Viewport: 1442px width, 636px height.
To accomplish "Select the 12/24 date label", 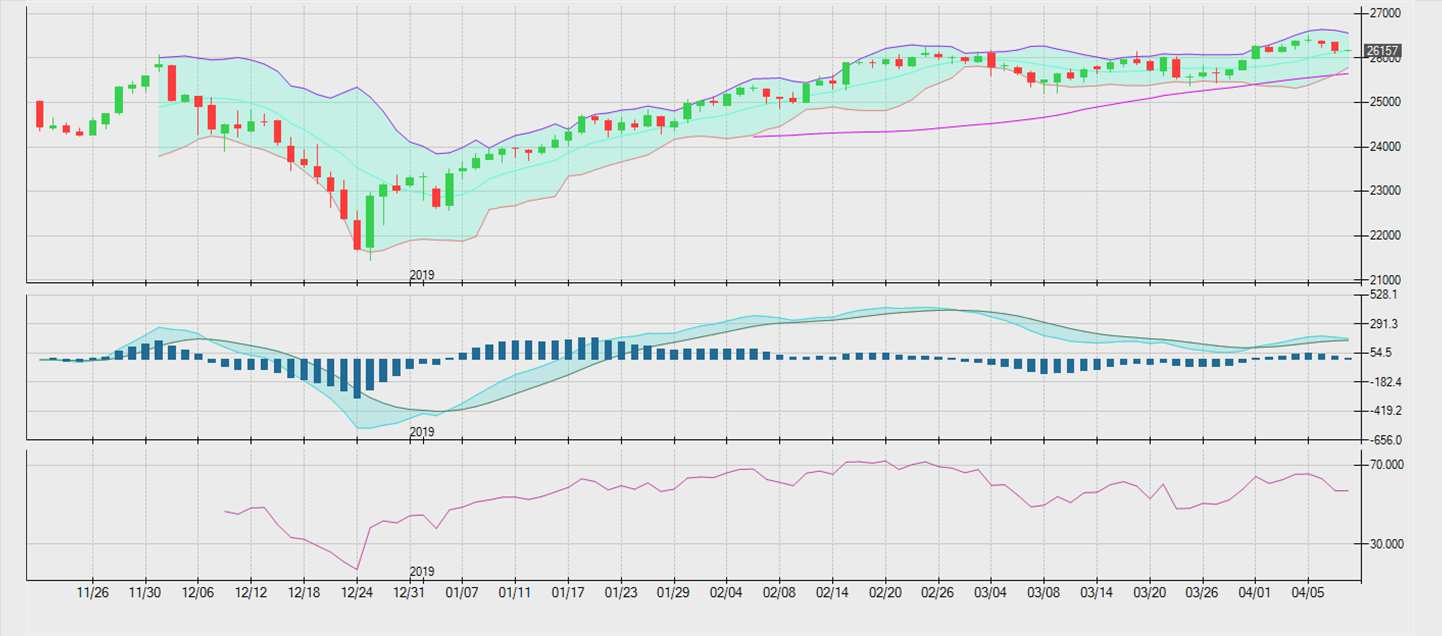I will click(x=357, y=591).
